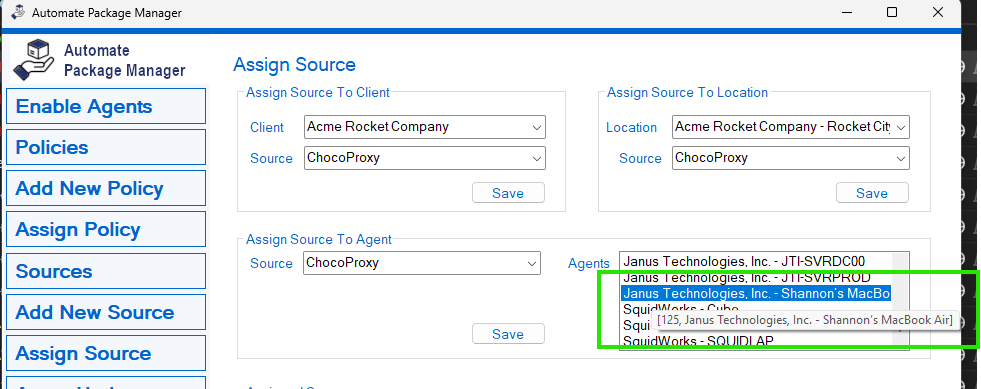Select Assign Policy in the sidebar
The width and height of the screenshot is (981, 389).
106,230
